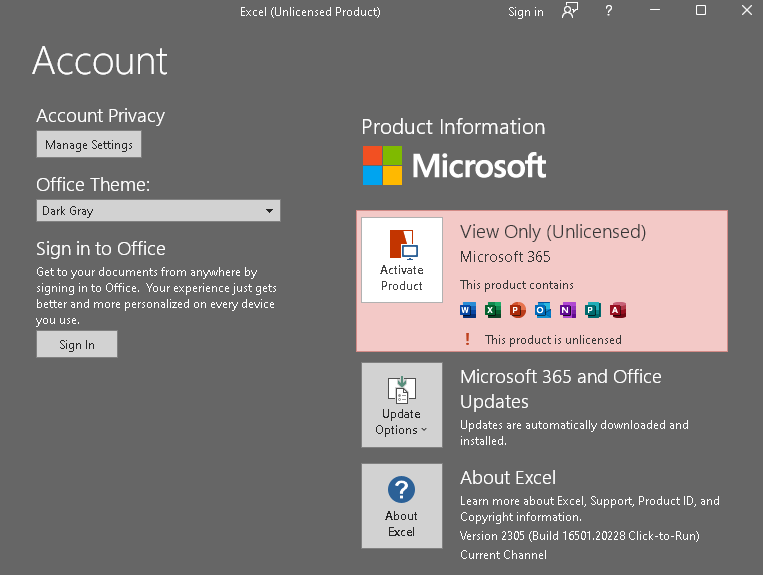Screen dimensions: 763x575
Task: Click the OneNote app icon
Action: tap(567, 310)
